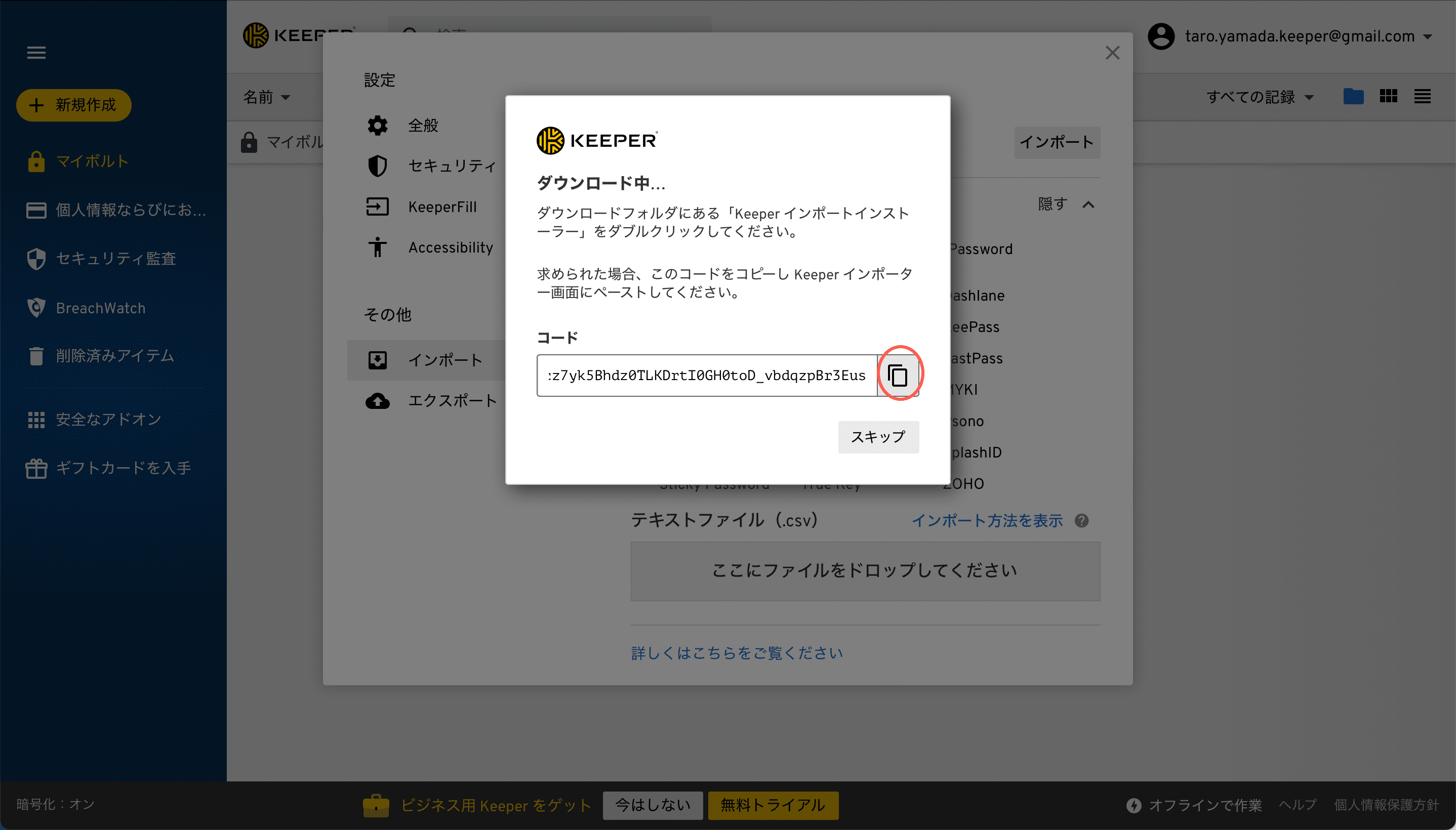Open the deleted items (削除済みアイテム) trash

[114, 356]
